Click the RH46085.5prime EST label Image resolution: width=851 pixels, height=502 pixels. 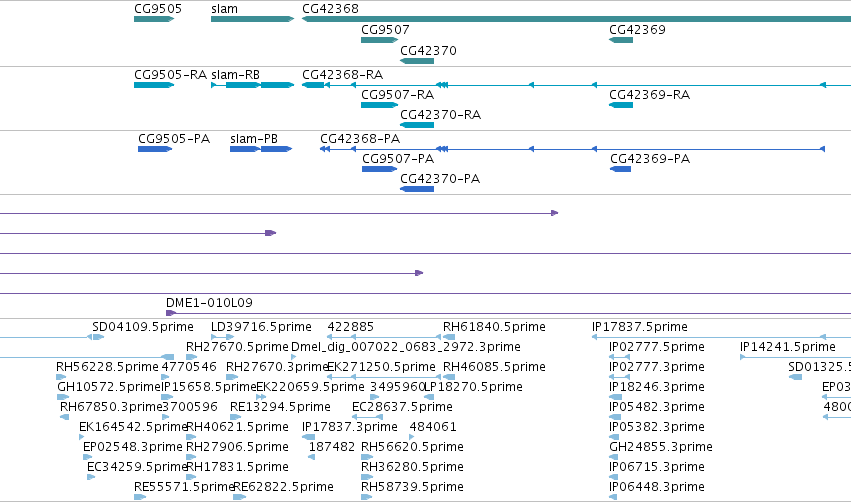(x=494, y=367)
